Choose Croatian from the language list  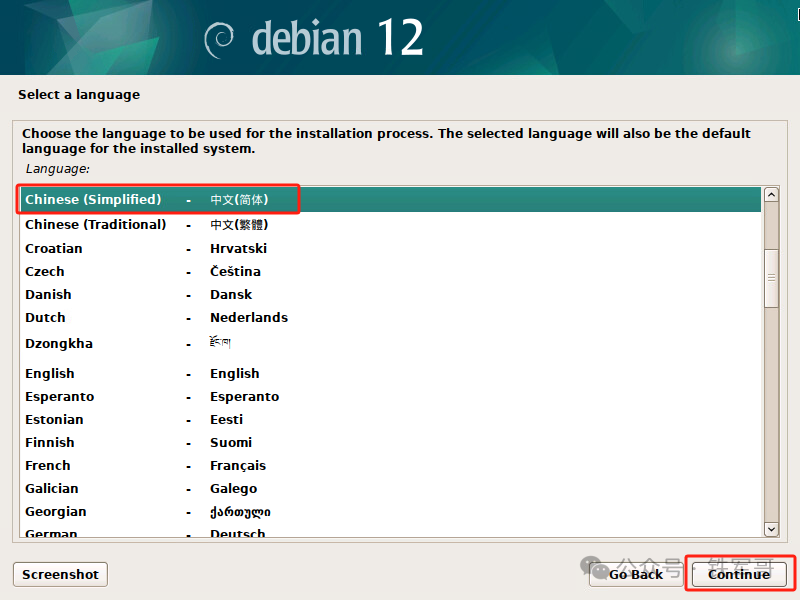click(x=391, y=248)
